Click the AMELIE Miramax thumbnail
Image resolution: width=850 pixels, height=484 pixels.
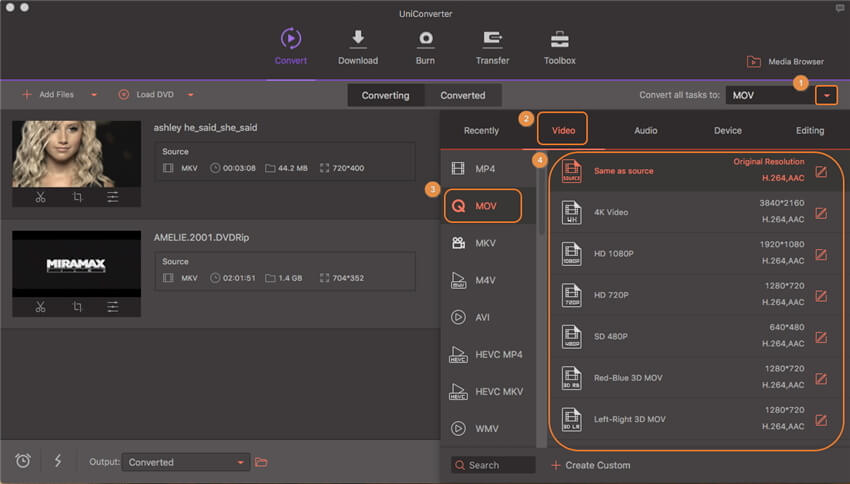[x=76, y=264]
